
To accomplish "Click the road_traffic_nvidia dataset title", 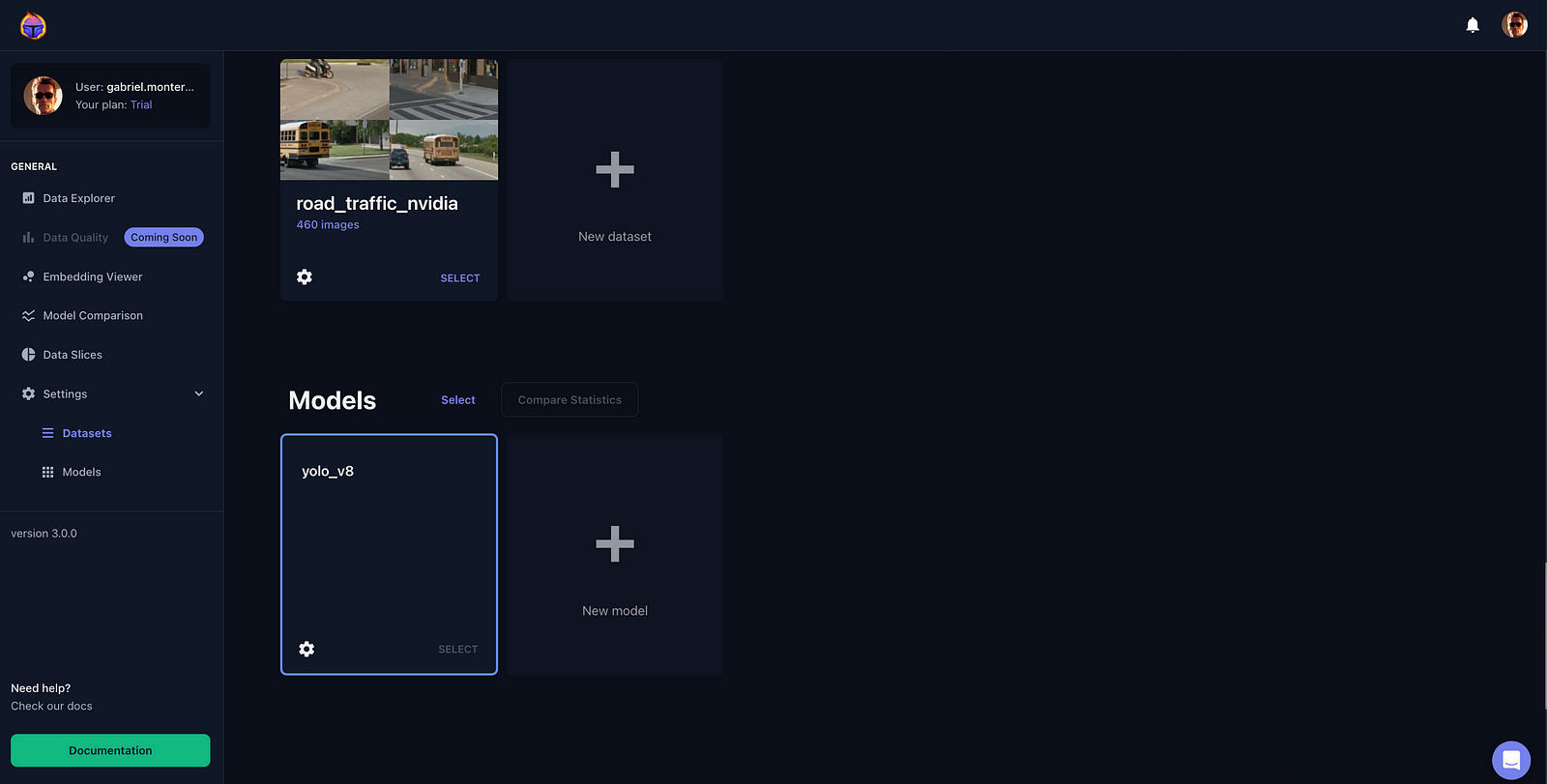I will [377, 204].
